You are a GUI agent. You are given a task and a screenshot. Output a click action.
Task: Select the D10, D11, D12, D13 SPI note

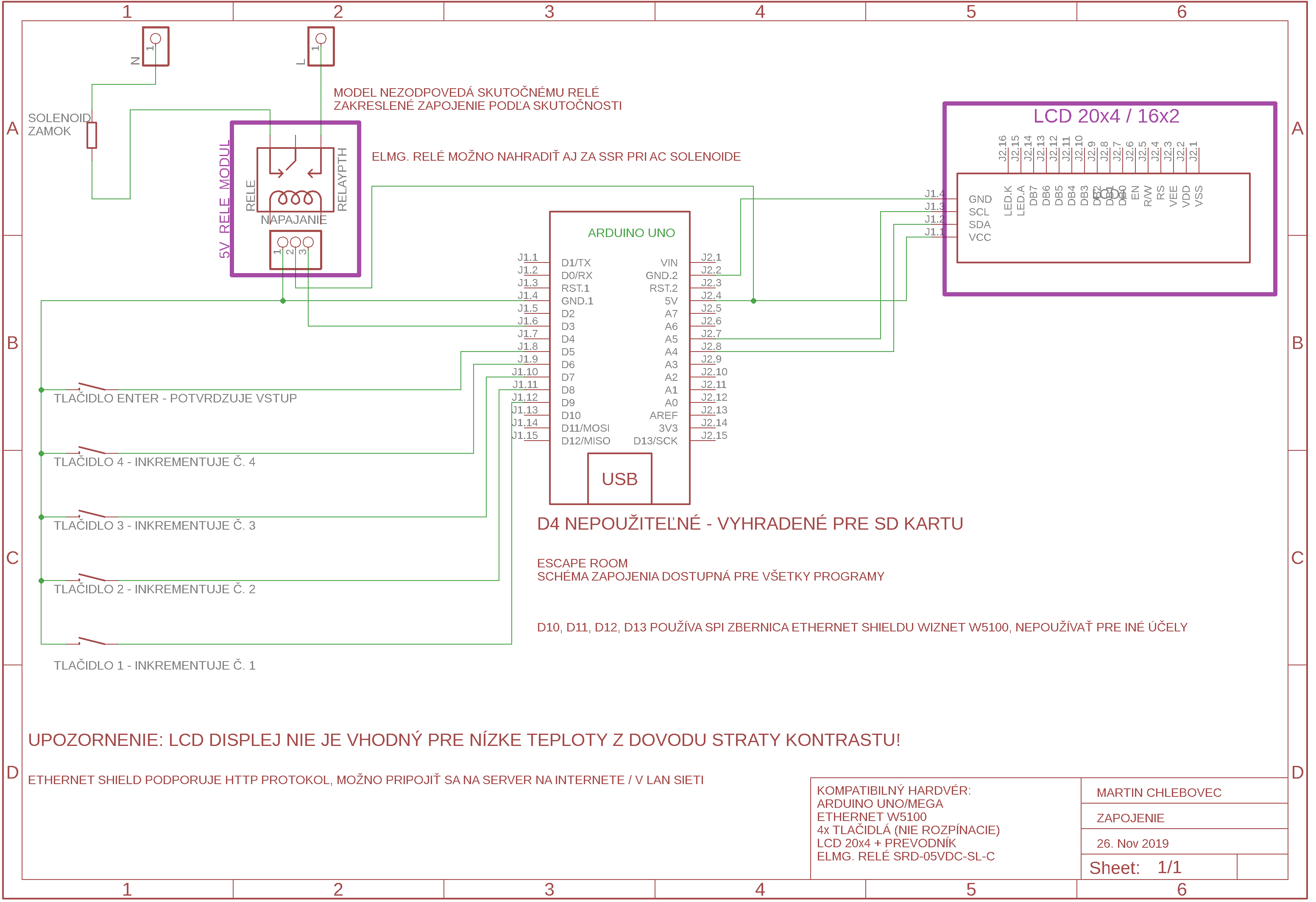pos(862,627)
